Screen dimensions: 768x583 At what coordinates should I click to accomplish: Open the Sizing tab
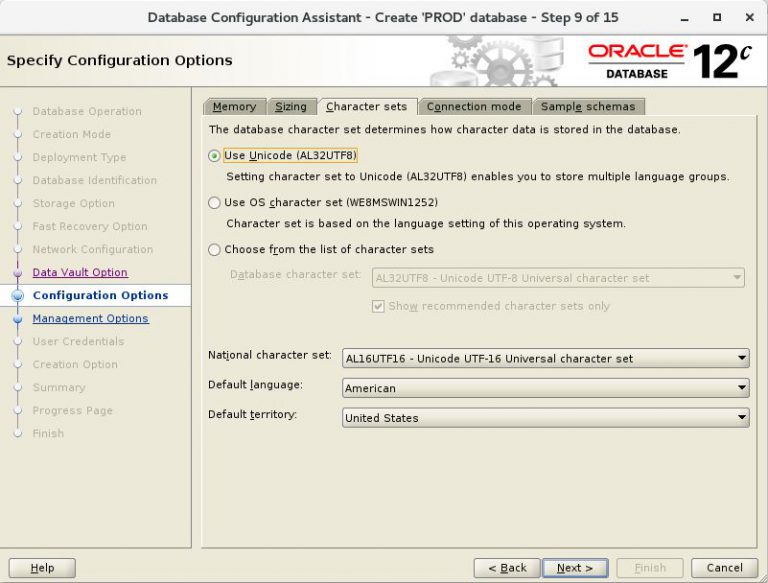(291, 106)
